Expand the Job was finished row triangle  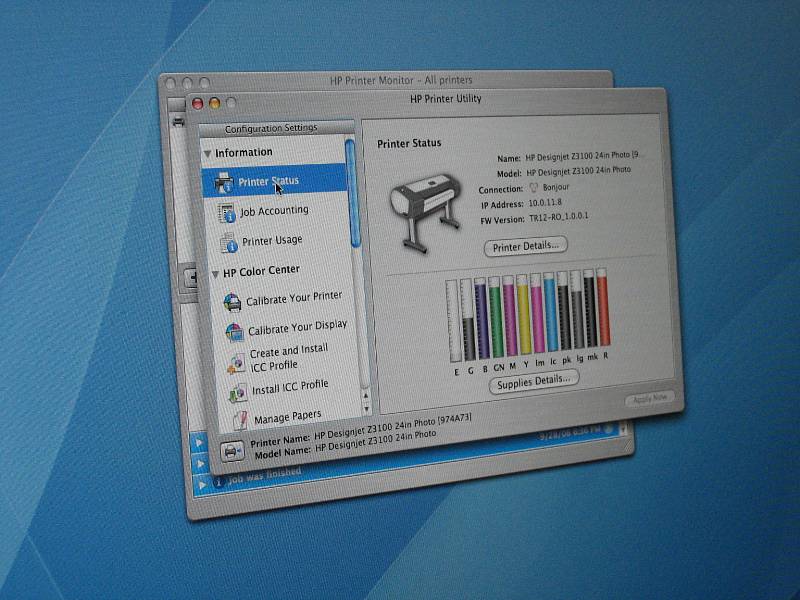(203, 484)
